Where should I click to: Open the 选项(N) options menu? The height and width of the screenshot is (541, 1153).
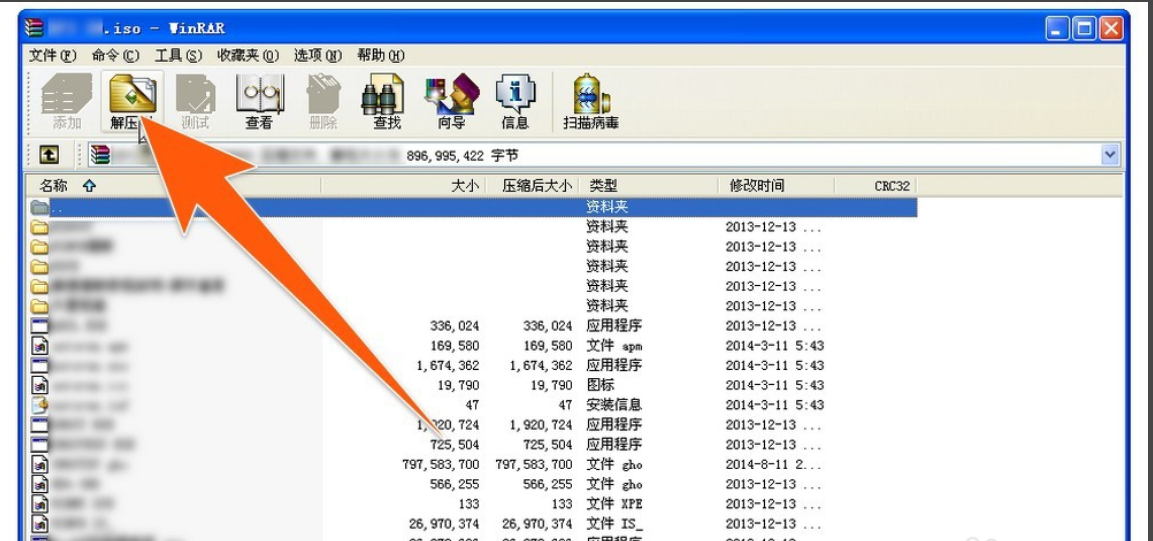pyautogui.click(x=318, y=55)
